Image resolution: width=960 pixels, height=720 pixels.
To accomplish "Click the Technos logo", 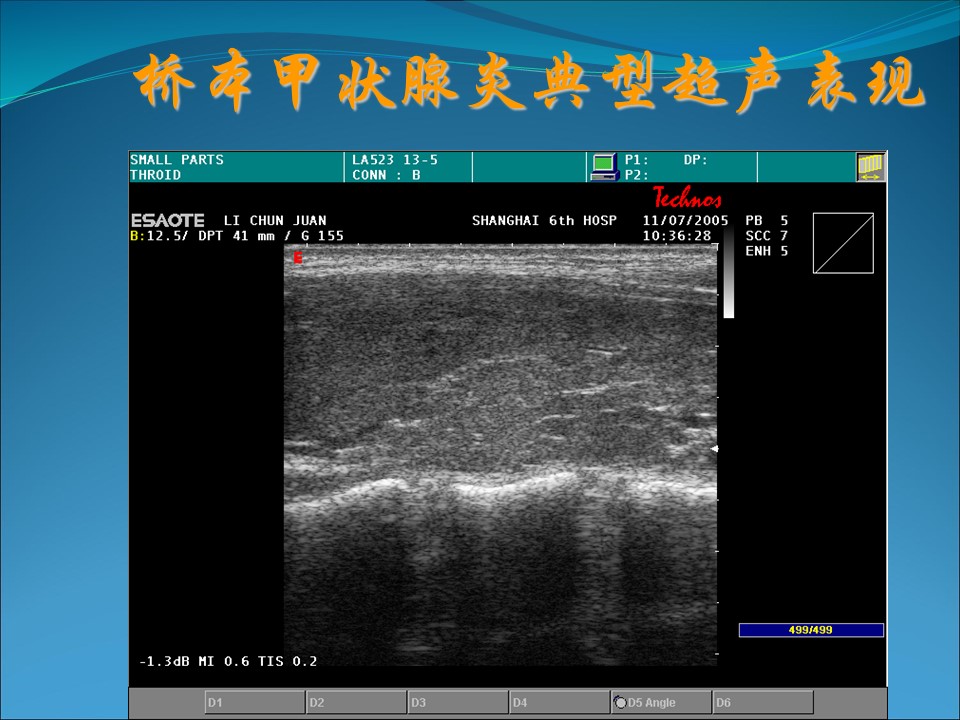I will (687, 198).
